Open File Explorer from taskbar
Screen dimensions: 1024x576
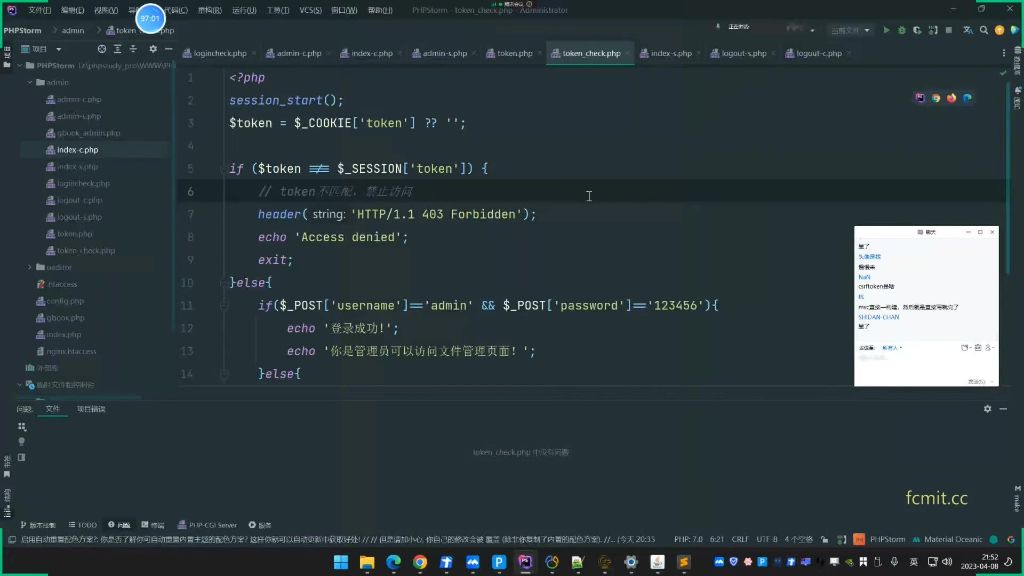367,562
